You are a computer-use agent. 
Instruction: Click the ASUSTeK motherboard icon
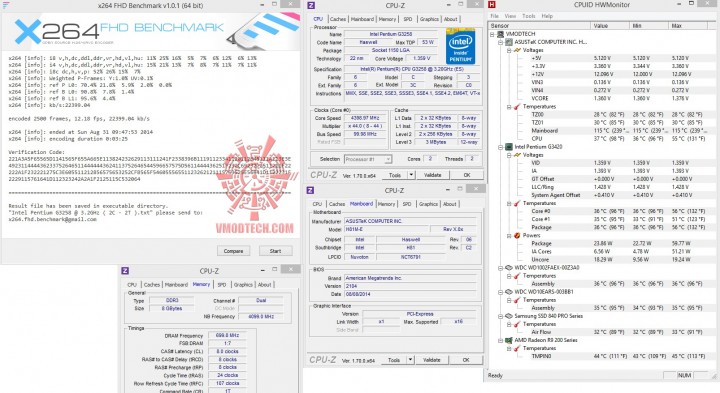coord(509,42)
